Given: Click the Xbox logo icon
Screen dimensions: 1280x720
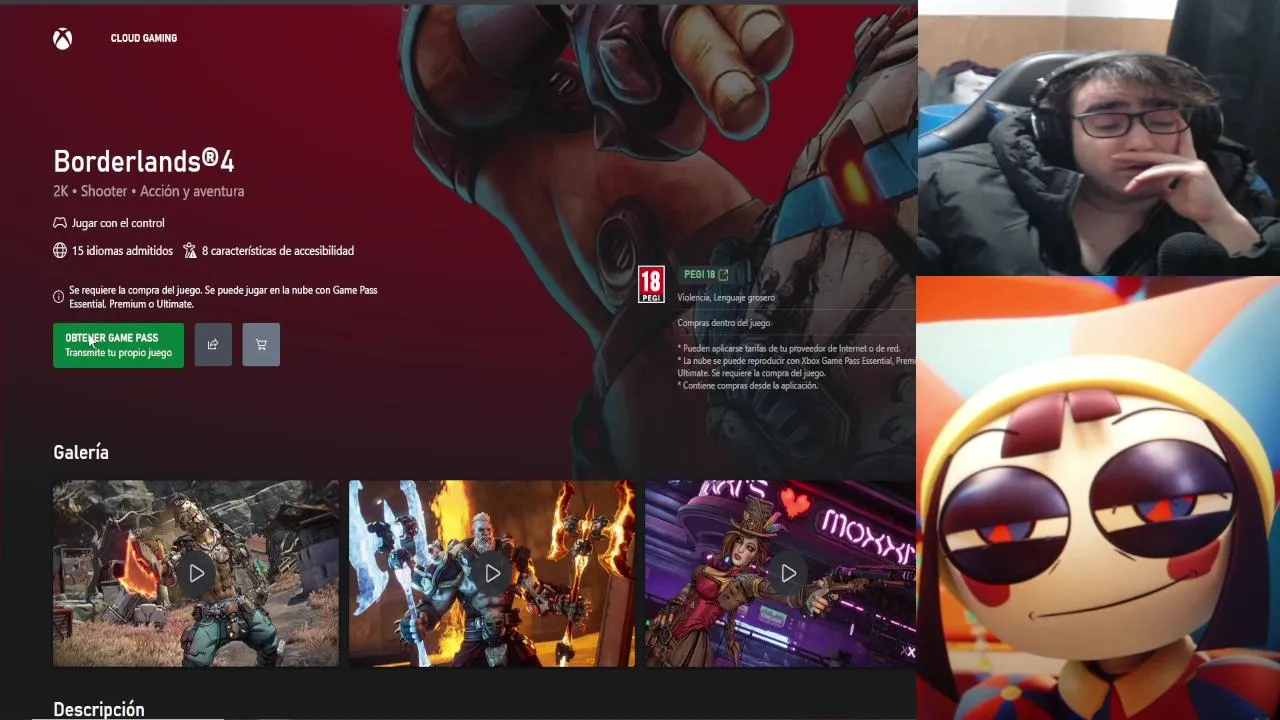Looking at the screenshot, I should click(63, 38).
